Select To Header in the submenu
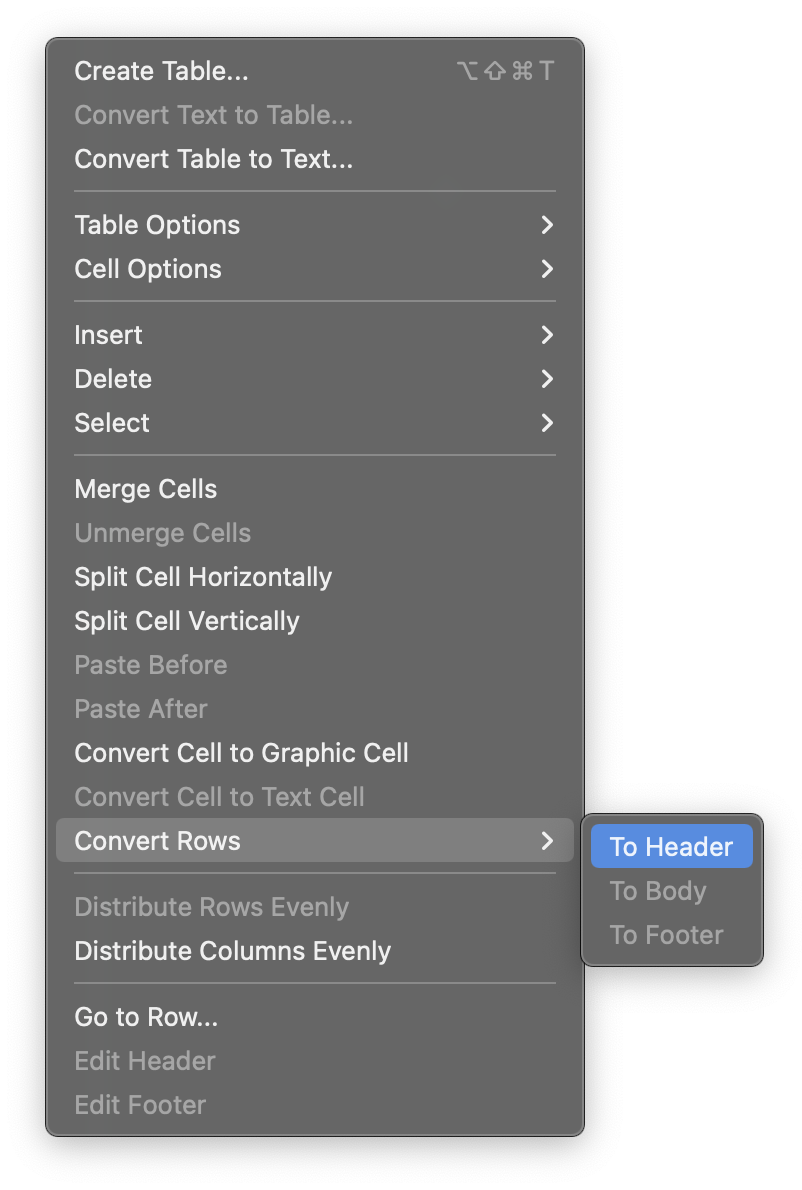 [x=671, y=846]
